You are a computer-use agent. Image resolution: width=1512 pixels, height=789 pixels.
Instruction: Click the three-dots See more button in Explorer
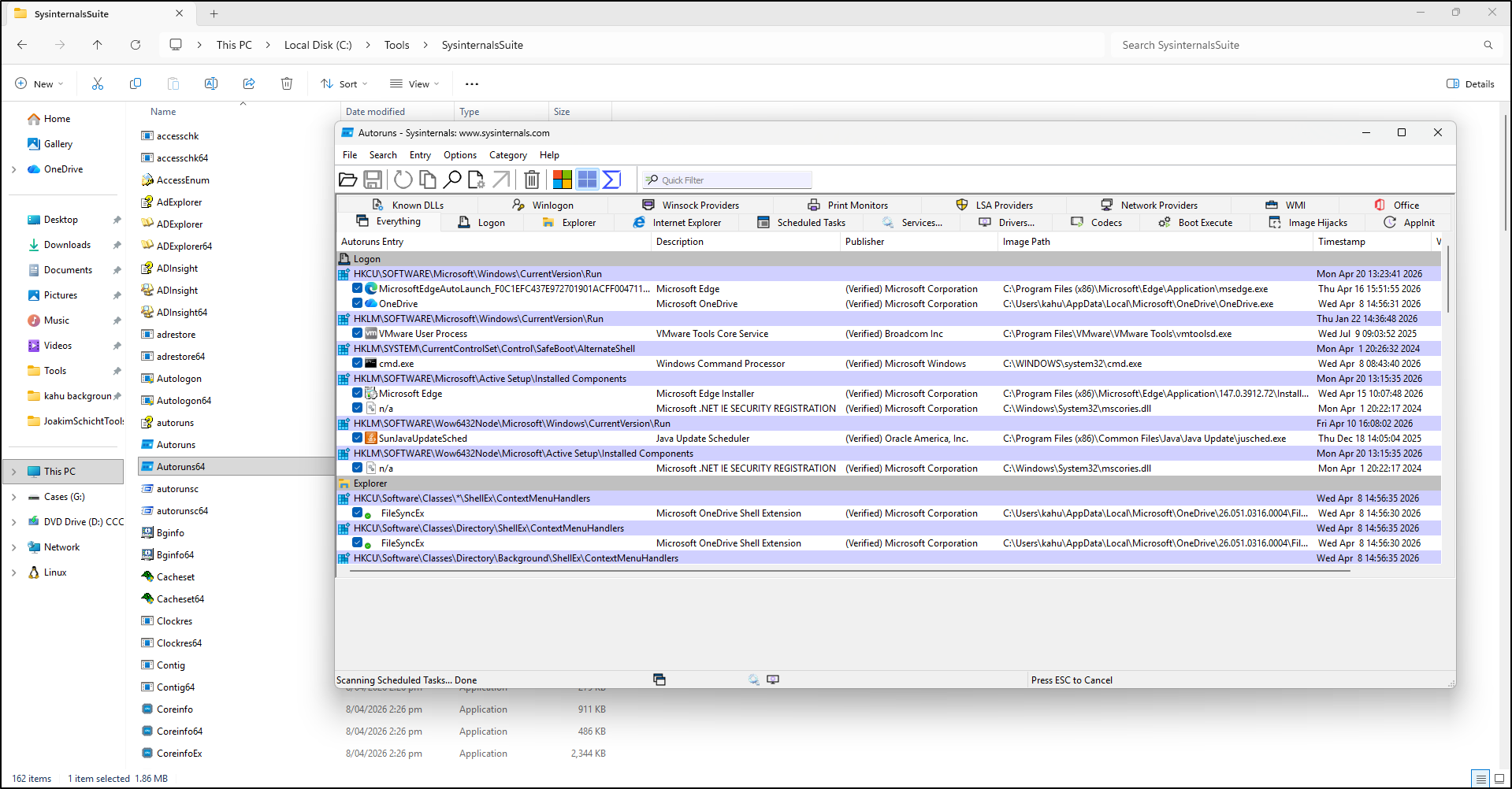(x=472, y=83)
